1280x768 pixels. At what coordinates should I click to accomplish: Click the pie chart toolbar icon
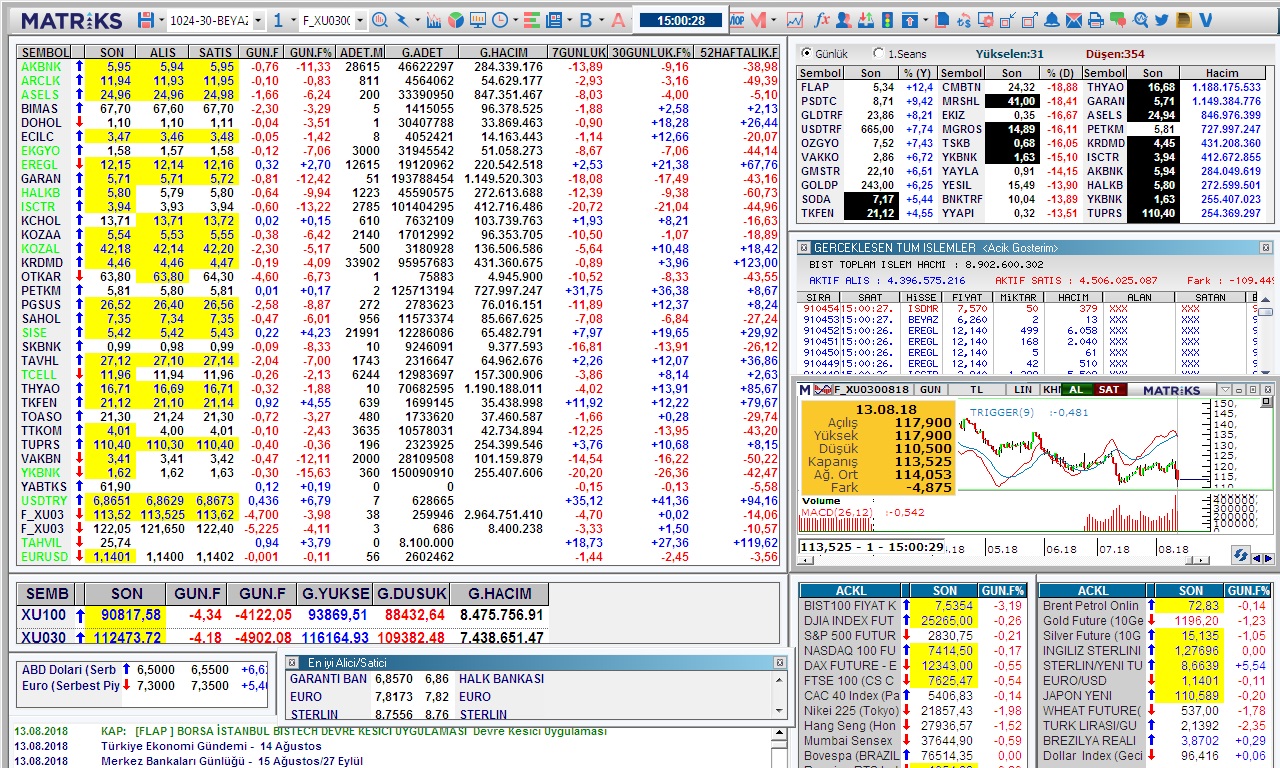[455, 20]
